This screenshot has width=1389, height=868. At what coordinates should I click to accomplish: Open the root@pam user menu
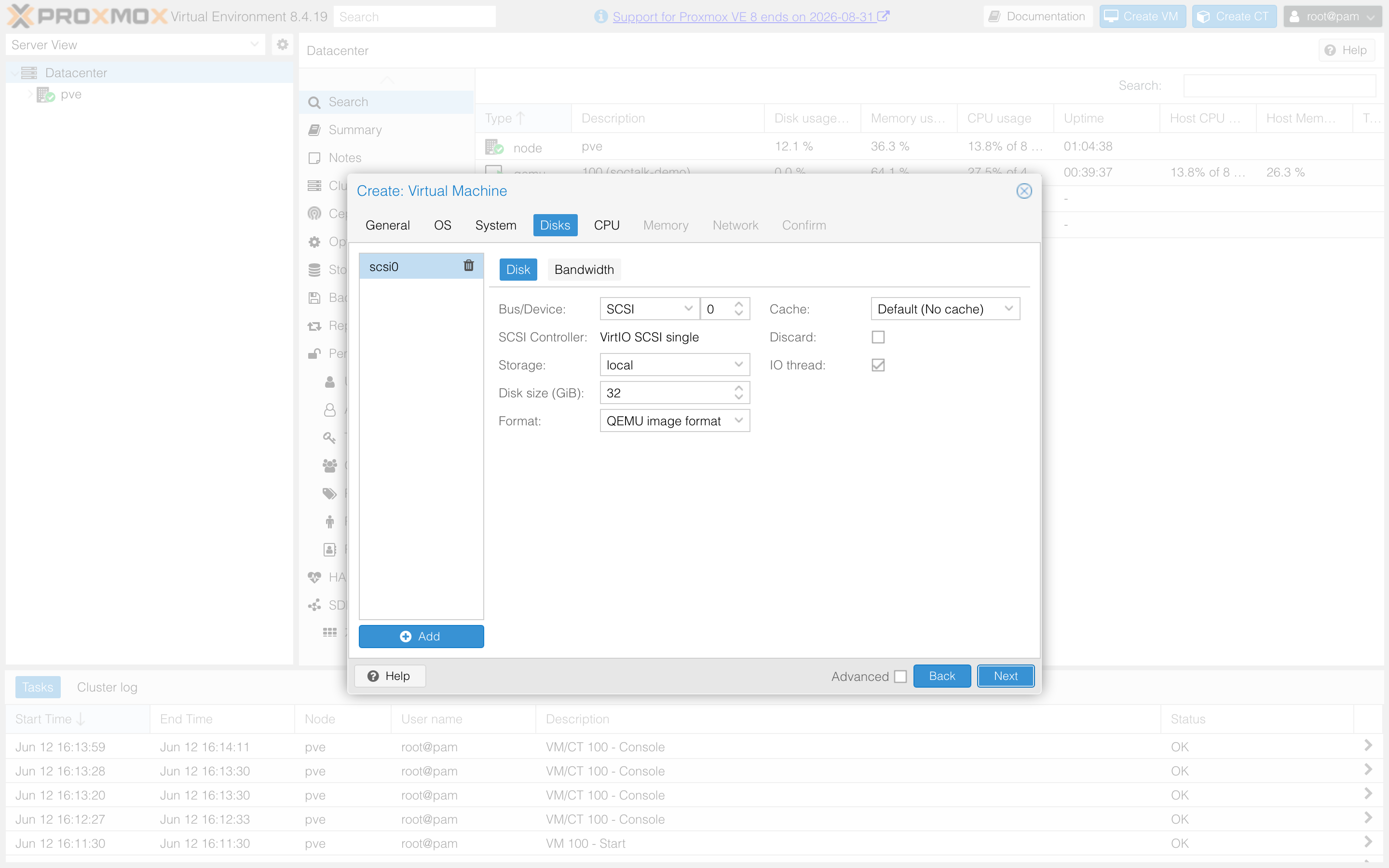pyautogui.click(x=1332, y=17)
